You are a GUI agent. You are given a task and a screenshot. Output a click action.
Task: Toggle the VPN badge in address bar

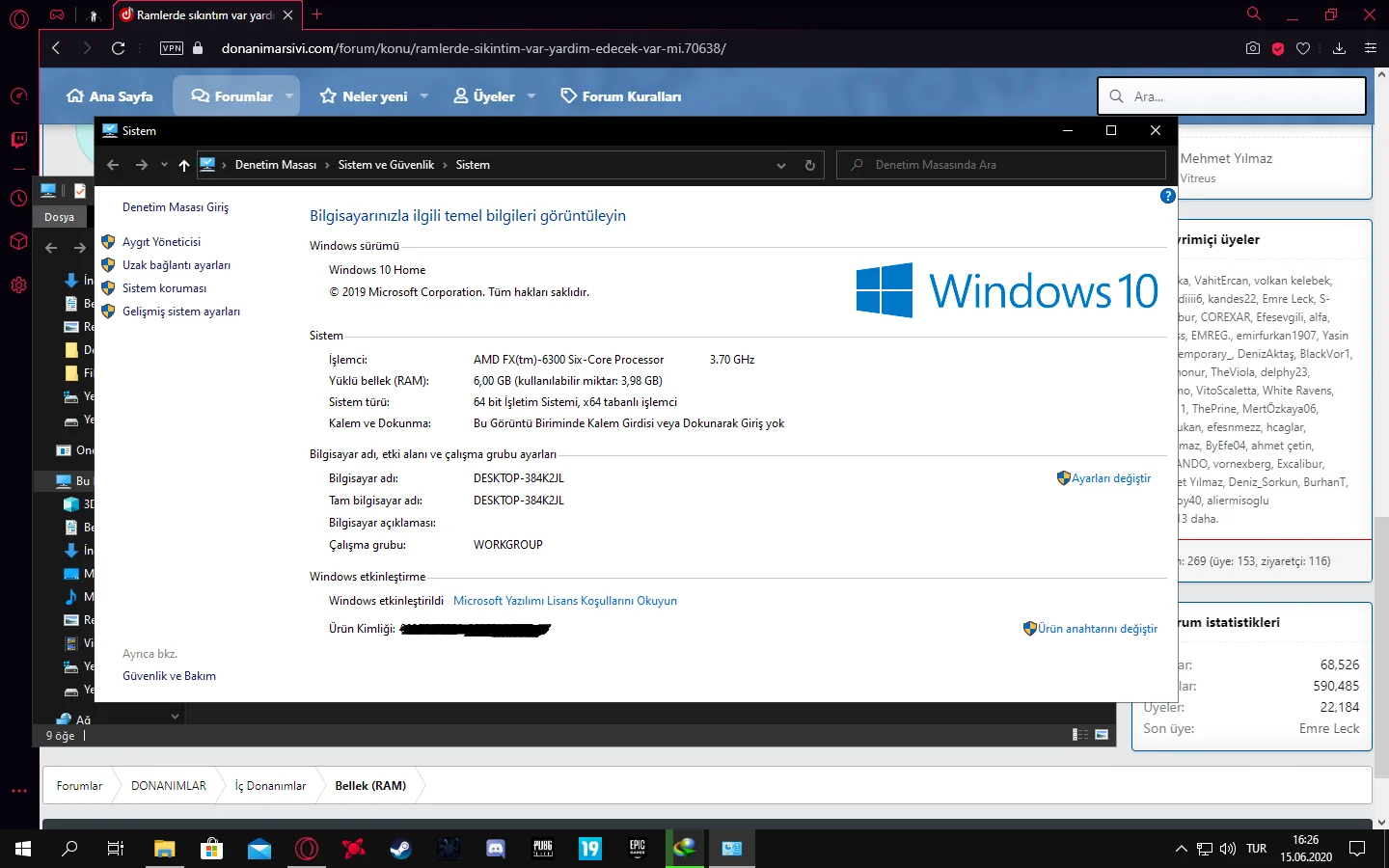pyautogui.click(x=172, y=48)
